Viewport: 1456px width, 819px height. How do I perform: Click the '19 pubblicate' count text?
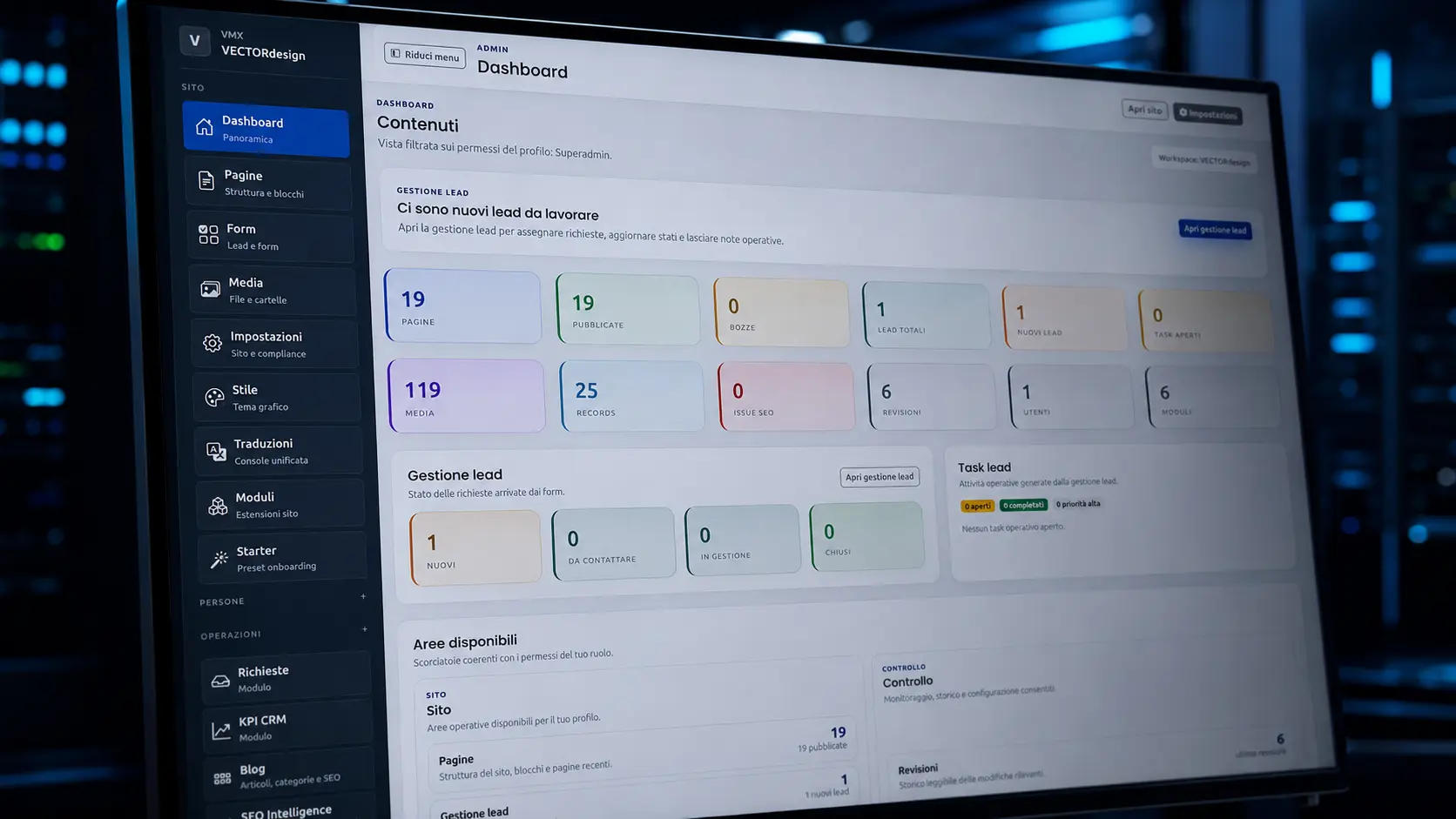click(822, 747)
